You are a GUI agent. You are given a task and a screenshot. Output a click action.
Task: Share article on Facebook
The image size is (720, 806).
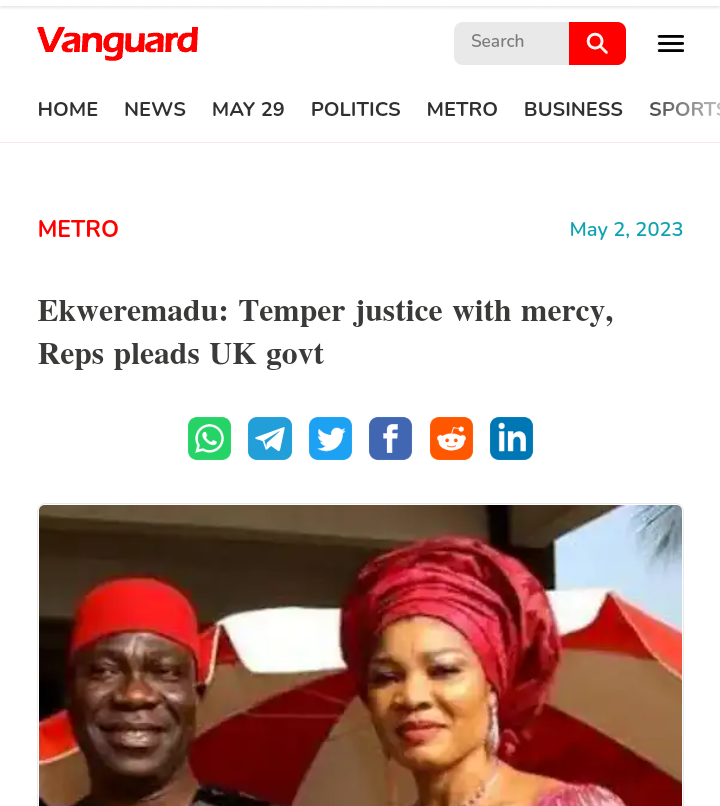pyautogui.click(x=391, y=438)
